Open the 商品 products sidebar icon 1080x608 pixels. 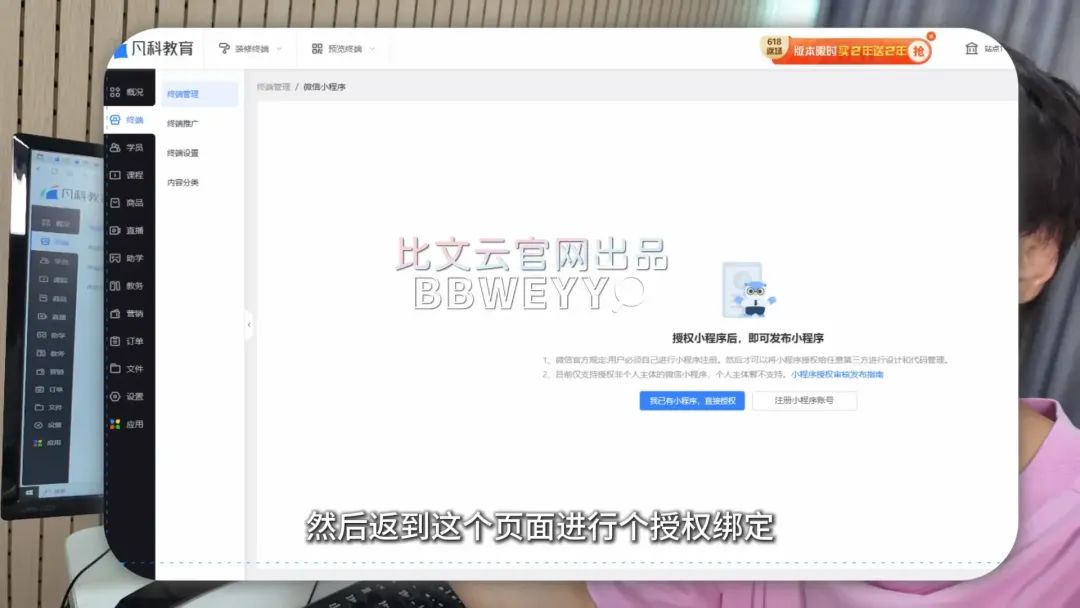pyautogui.click(x=127, y=203)
